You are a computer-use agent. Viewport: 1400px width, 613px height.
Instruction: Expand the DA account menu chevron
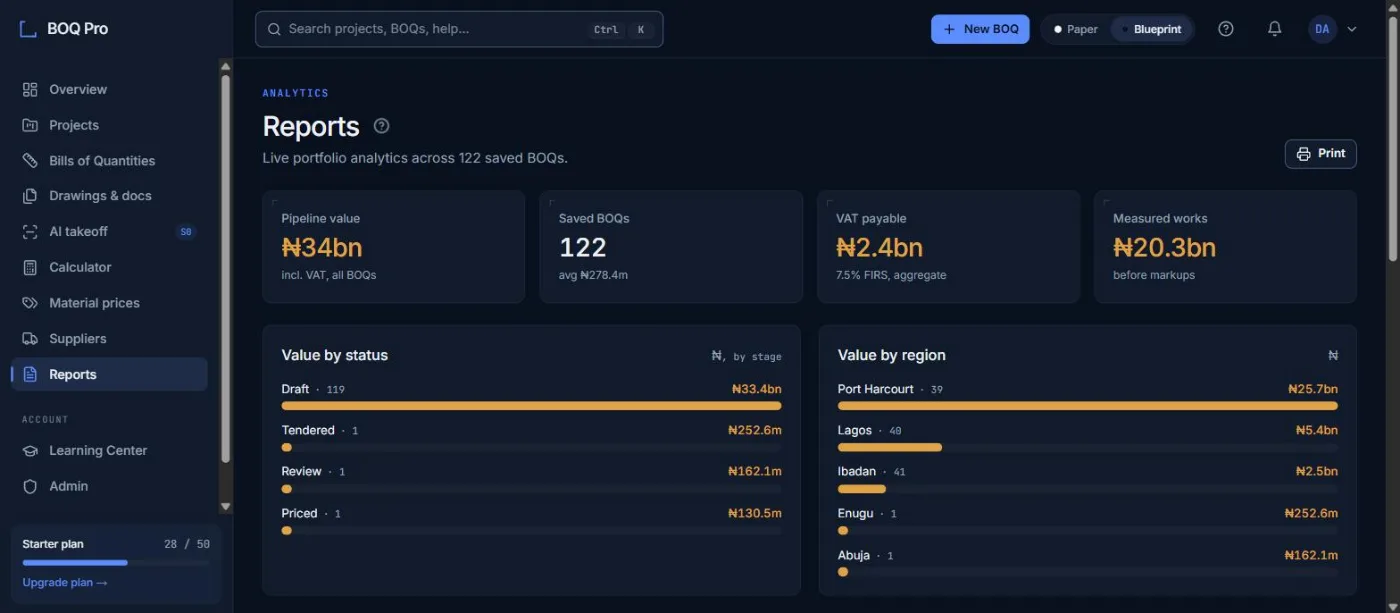[1352, 29]
